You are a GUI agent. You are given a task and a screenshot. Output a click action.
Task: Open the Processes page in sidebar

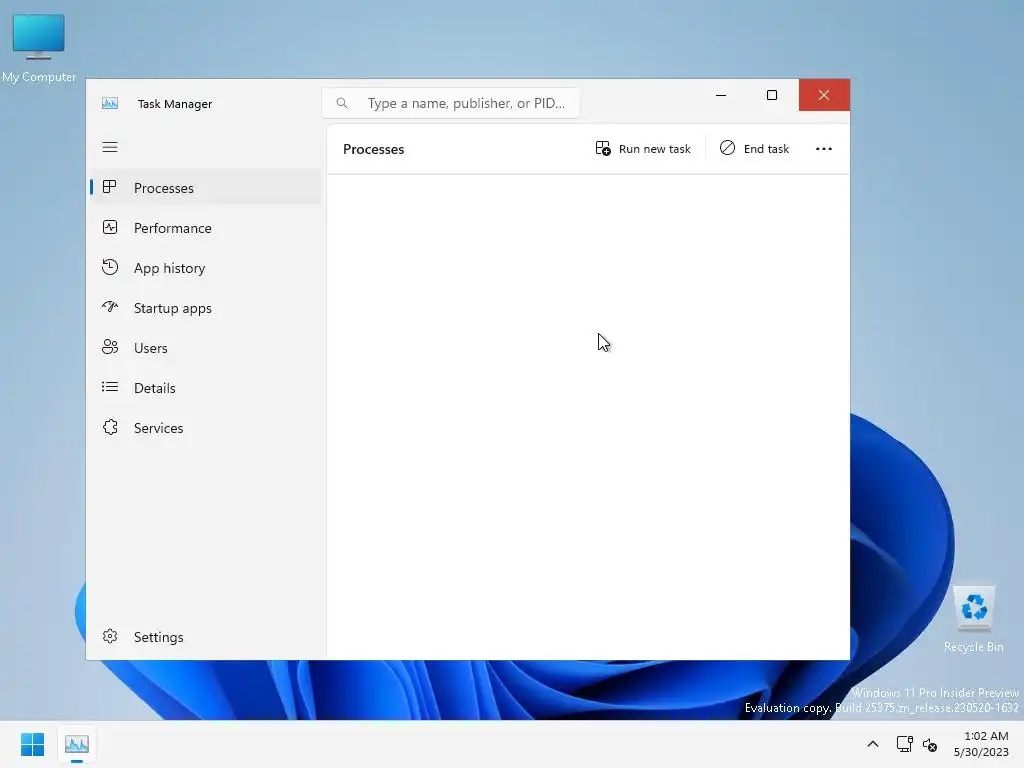(206, 187)
